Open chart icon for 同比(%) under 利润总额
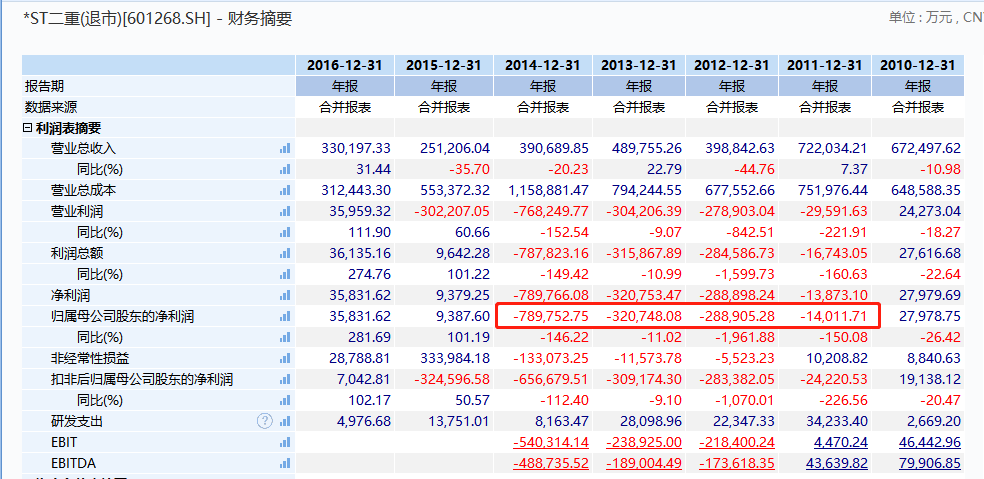The height and width of the screenshot is (479, 984). coord(286,274)
